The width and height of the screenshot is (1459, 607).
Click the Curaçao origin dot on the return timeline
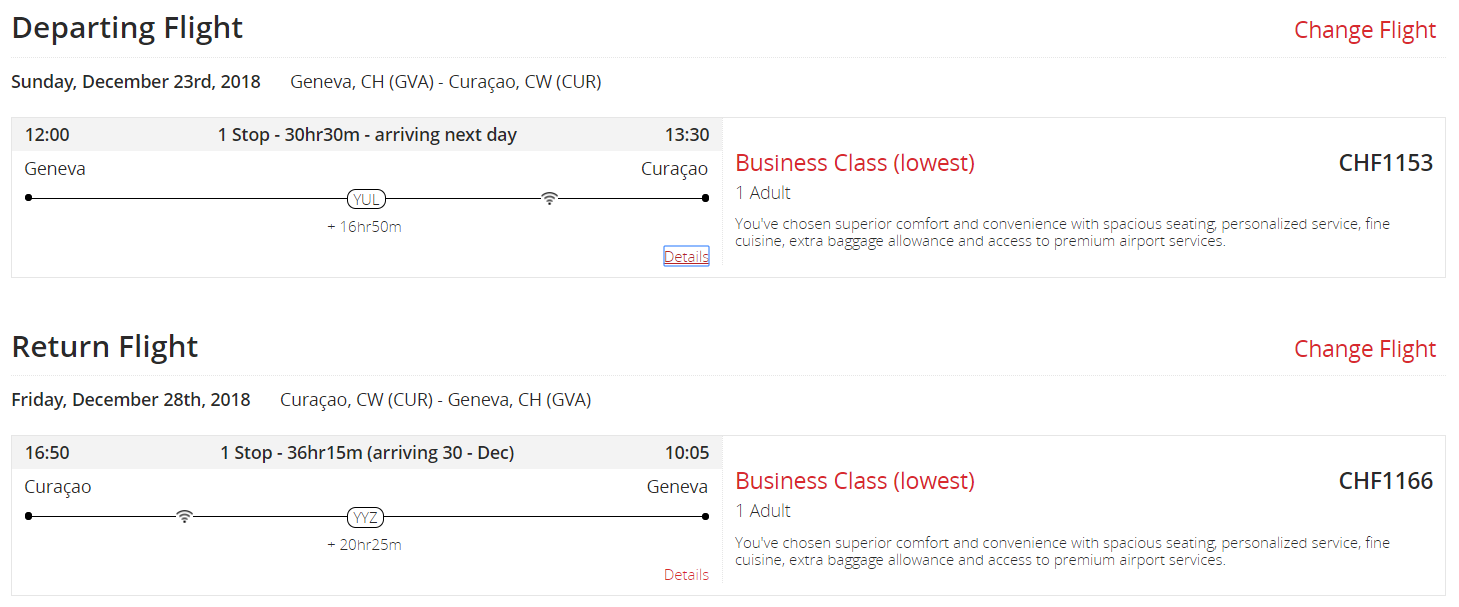pos(29,516)
